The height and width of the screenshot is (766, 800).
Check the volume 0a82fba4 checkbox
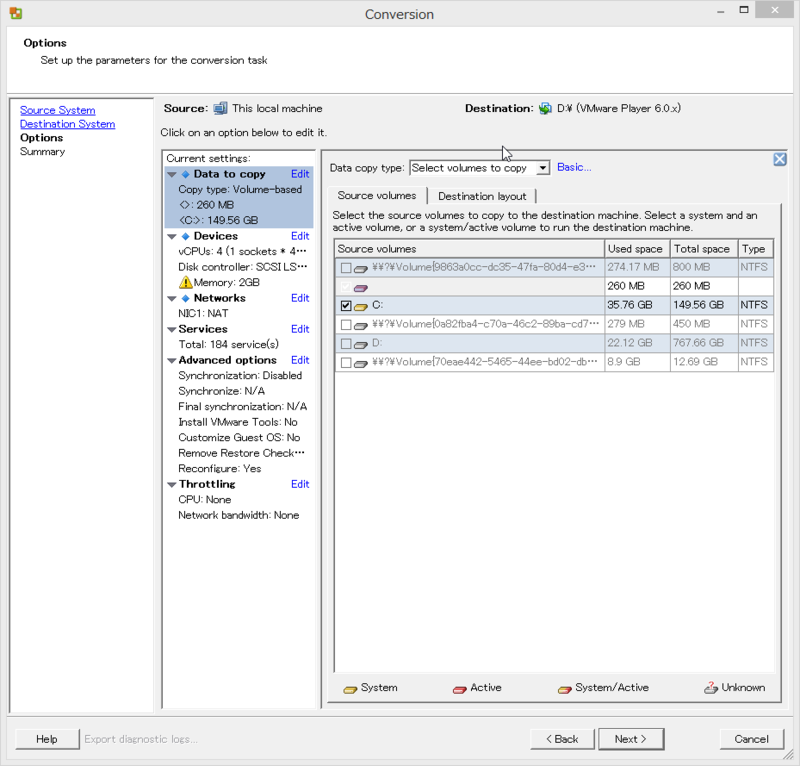346,325
